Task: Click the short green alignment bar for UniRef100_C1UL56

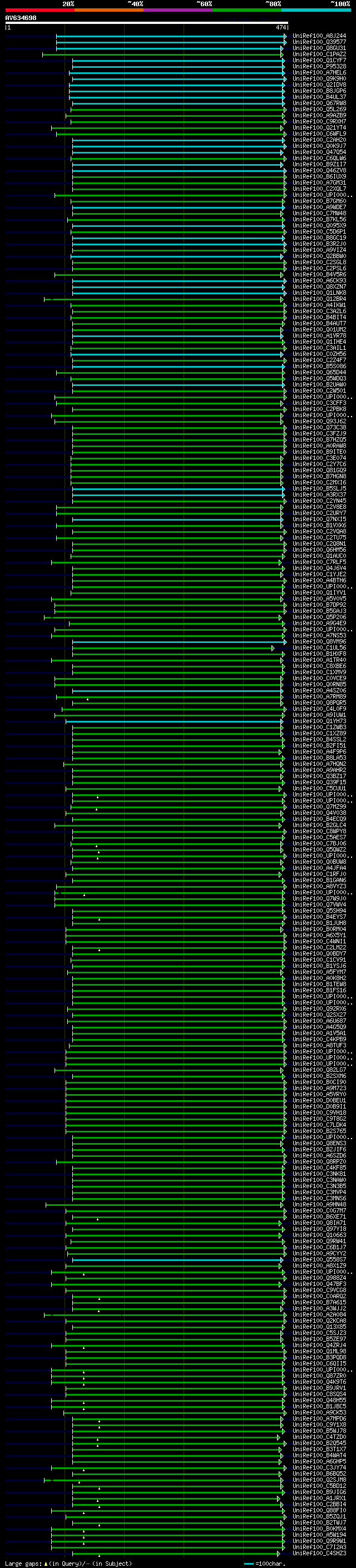Action: [x=173, y=647]
